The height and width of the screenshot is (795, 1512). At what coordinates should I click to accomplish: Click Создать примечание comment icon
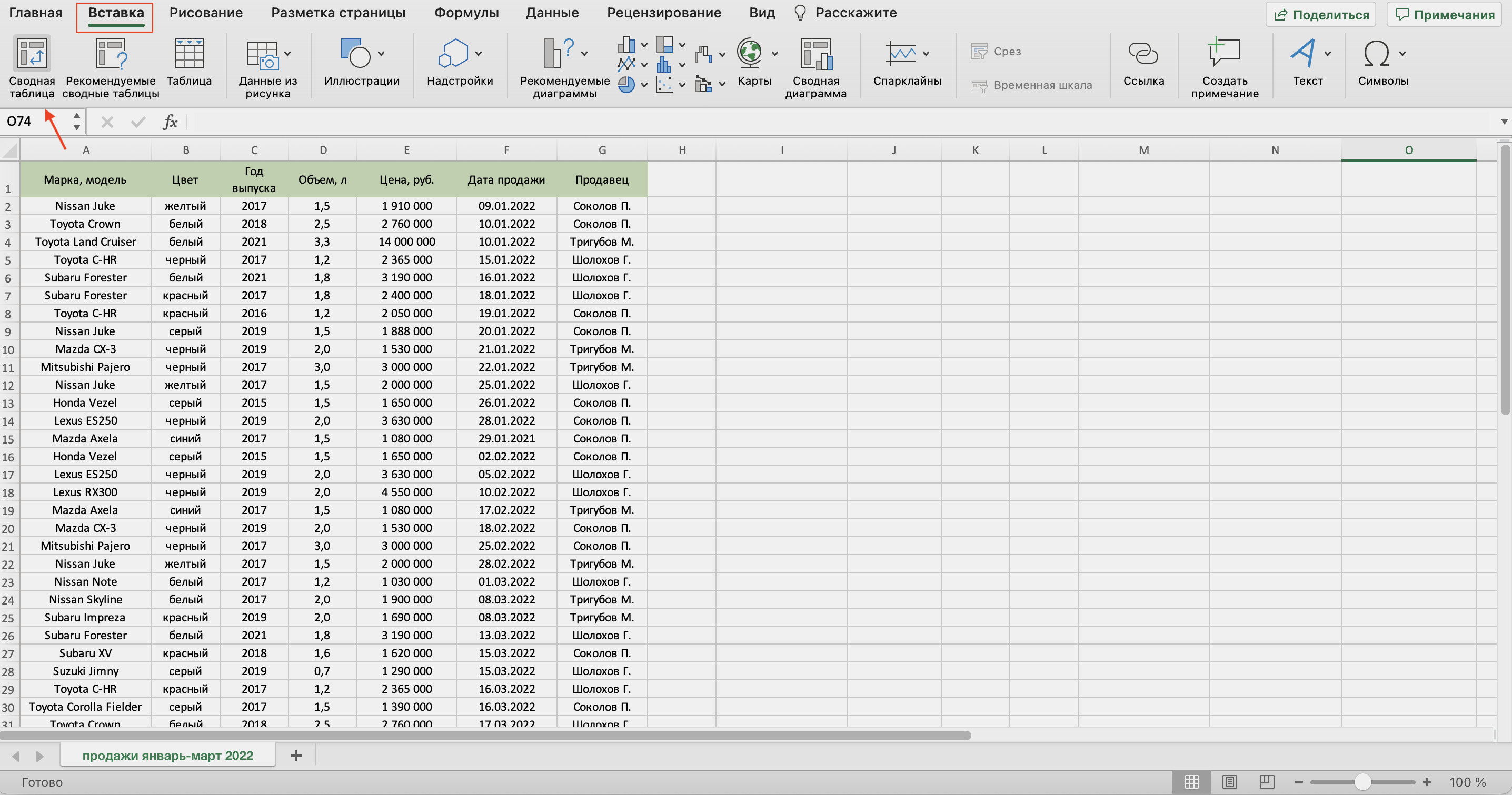1225,54
